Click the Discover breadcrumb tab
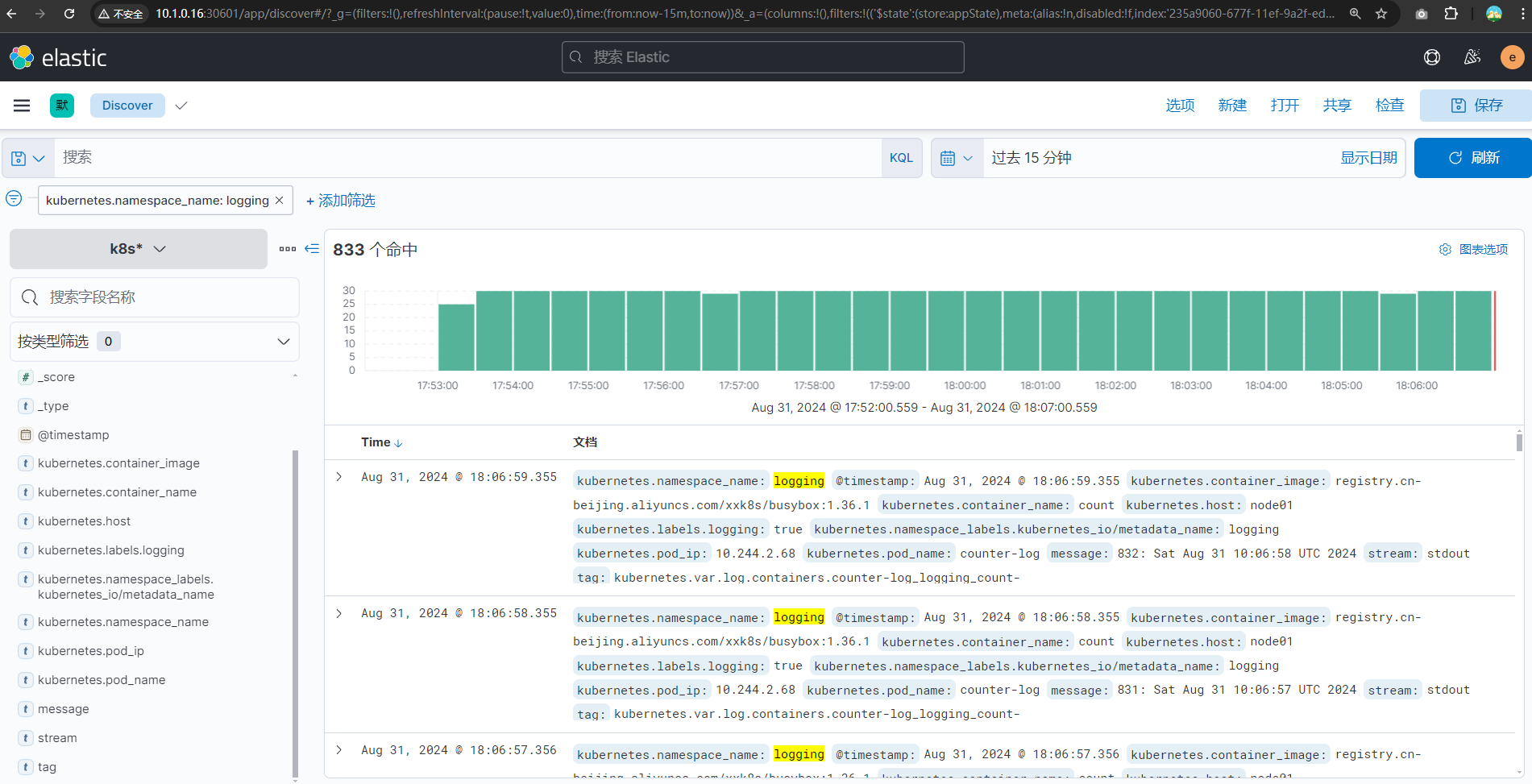The height and width of the screenshot is (784, 1532). [x=127, y=106]
